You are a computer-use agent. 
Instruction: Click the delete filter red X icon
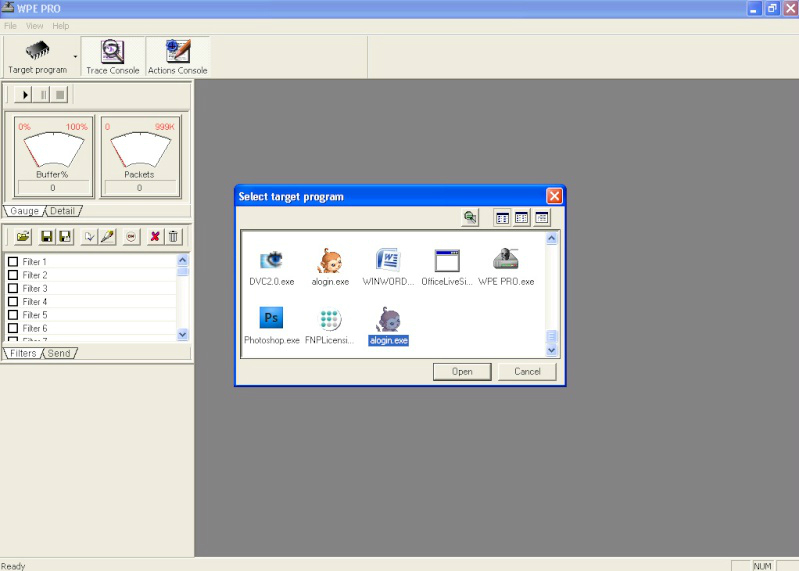pos(155,236)
